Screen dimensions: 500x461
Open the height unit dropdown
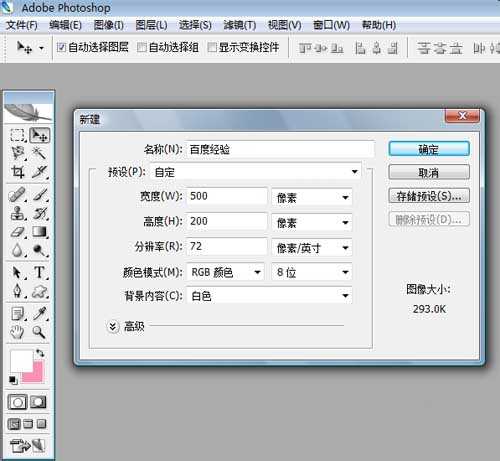312,222
